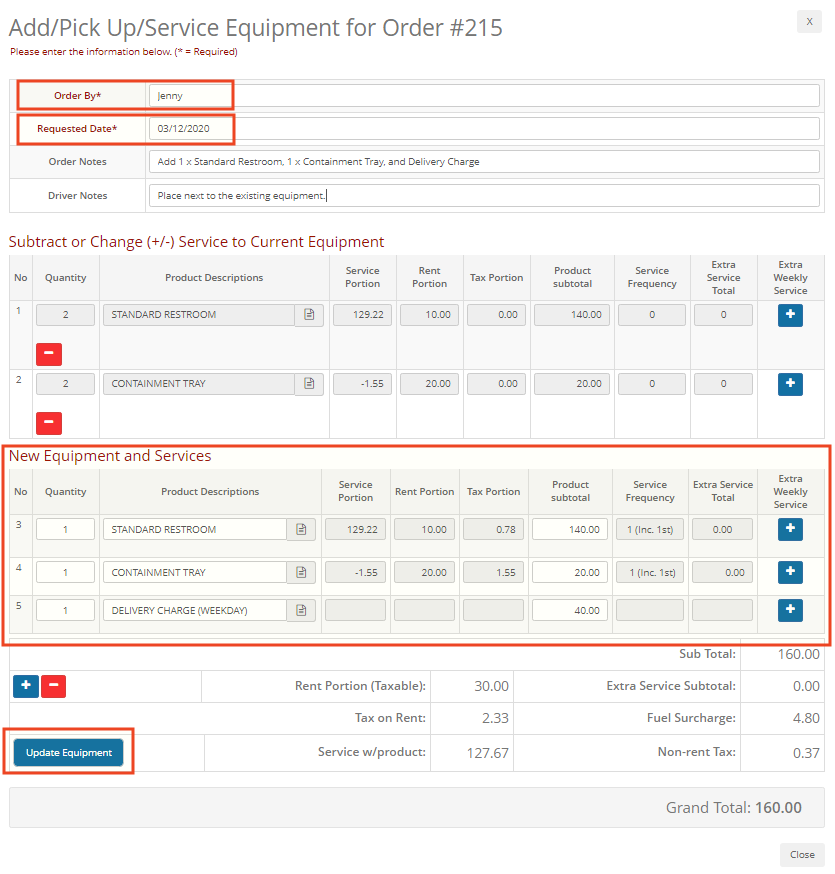
Task: Remove existing Containment Tray with red minus
Action: point(49,423)
